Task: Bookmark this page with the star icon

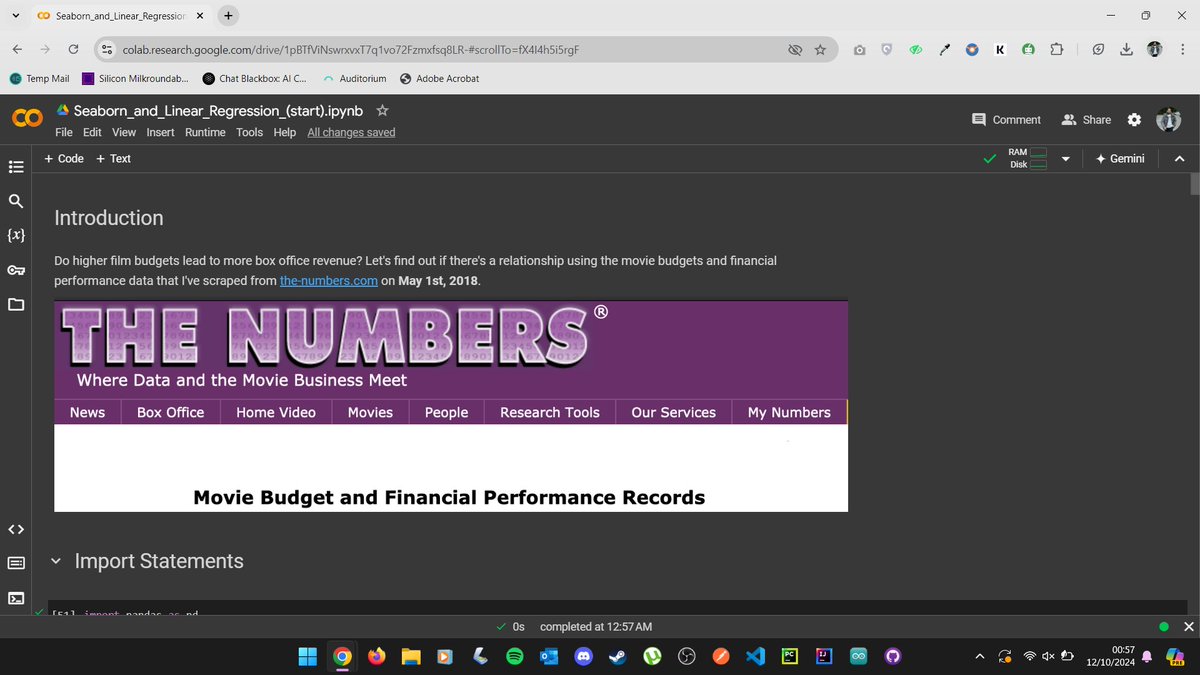Action: (820, 49)
